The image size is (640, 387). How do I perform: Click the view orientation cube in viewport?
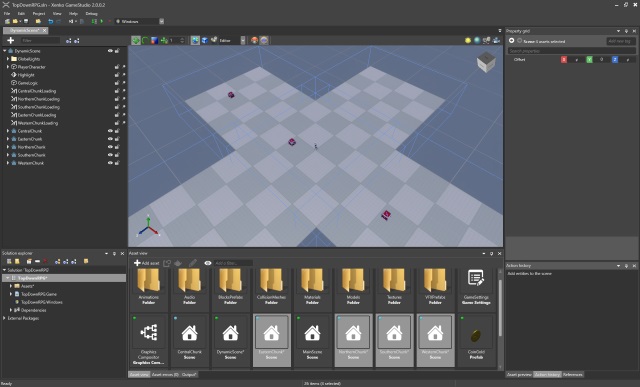(486, 62)
